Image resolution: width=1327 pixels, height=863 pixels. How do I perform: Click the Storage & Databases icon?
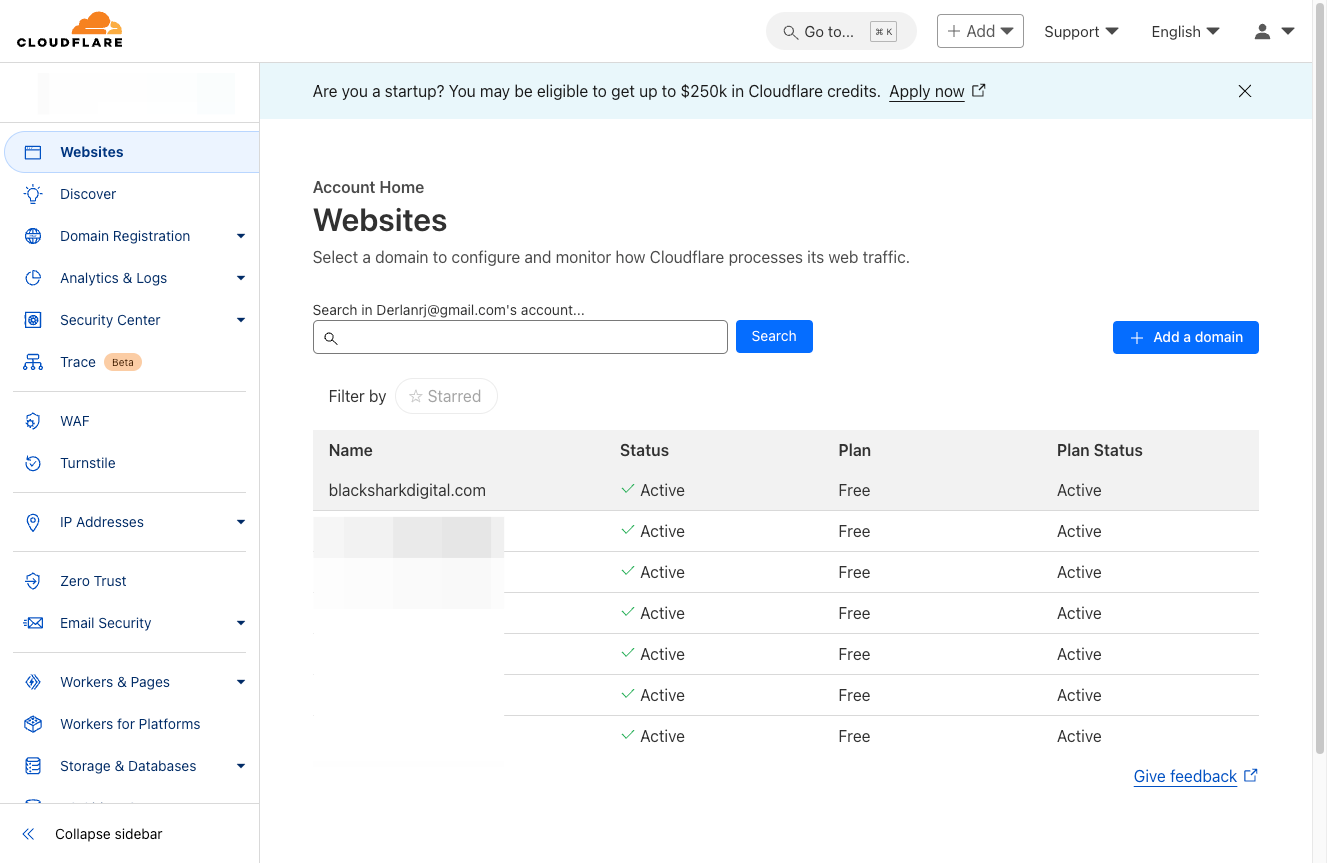point(33,766)
